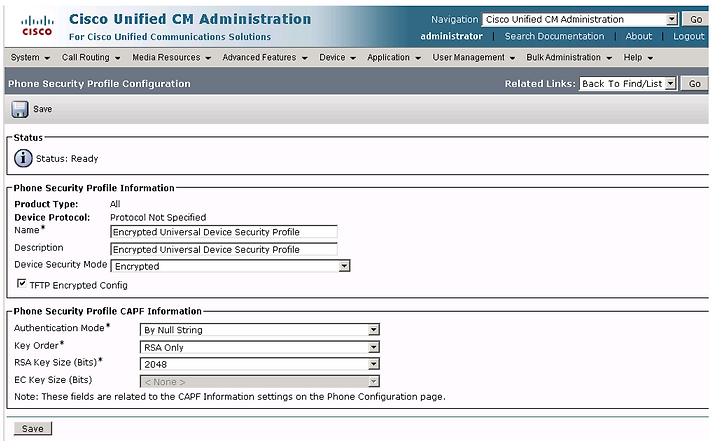Toggle the TFTP Encrypted Config checkbox
This screenshot has width=720, height=441.
[21, 283]
